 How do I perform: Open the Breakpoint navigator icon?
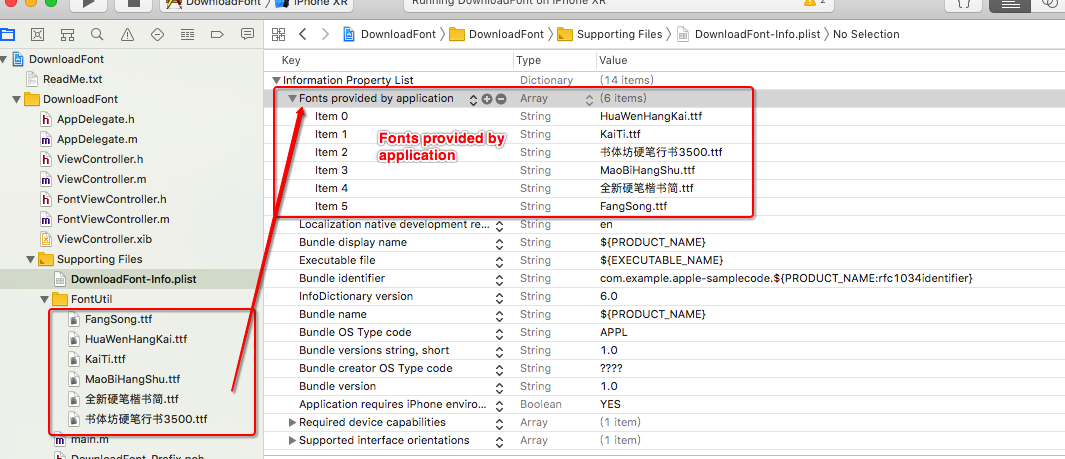click(217, 34)
